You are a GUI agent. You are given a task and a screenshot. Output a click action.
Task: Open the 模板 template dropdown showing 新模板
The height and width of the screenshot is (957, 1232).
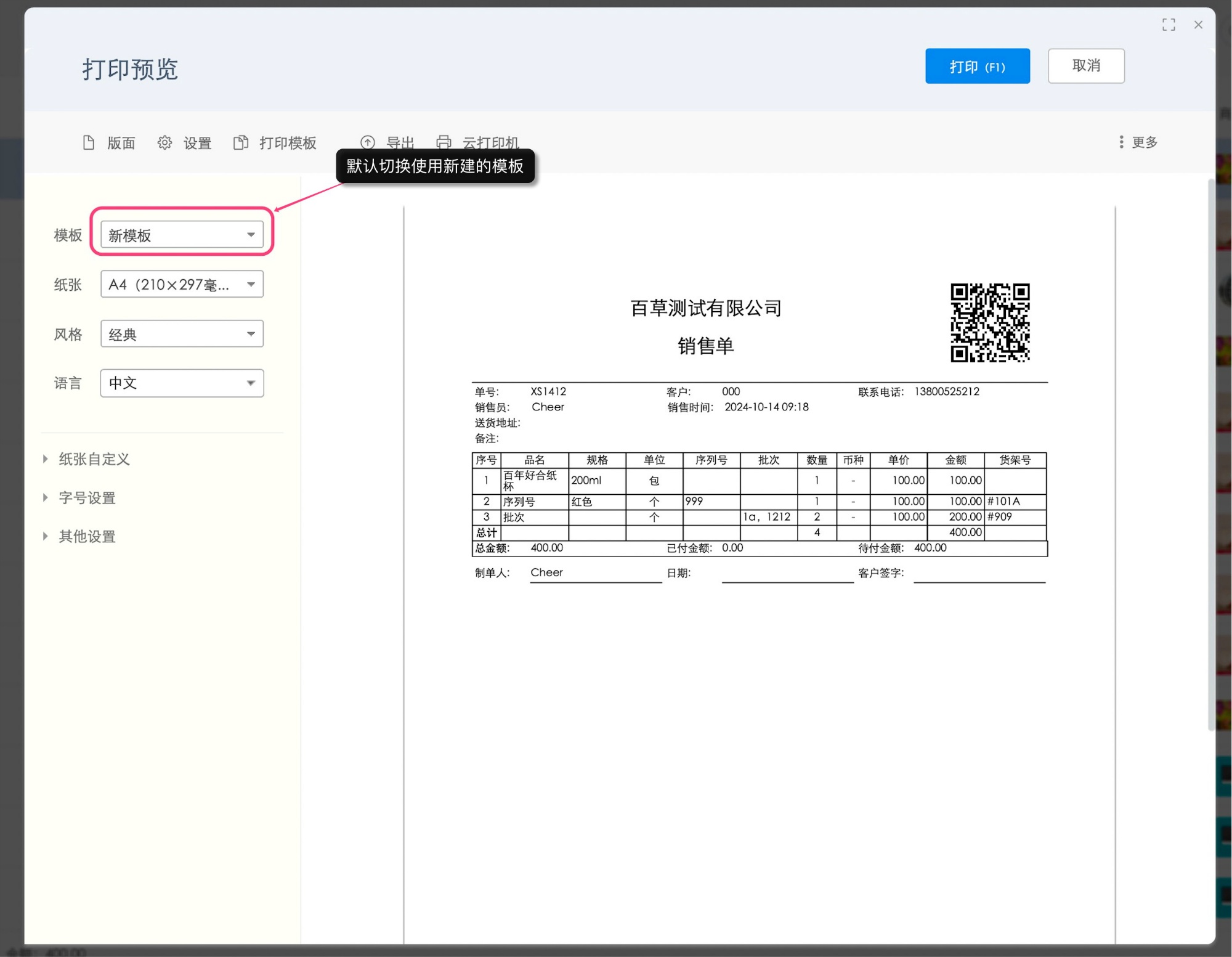click(181, 234)
